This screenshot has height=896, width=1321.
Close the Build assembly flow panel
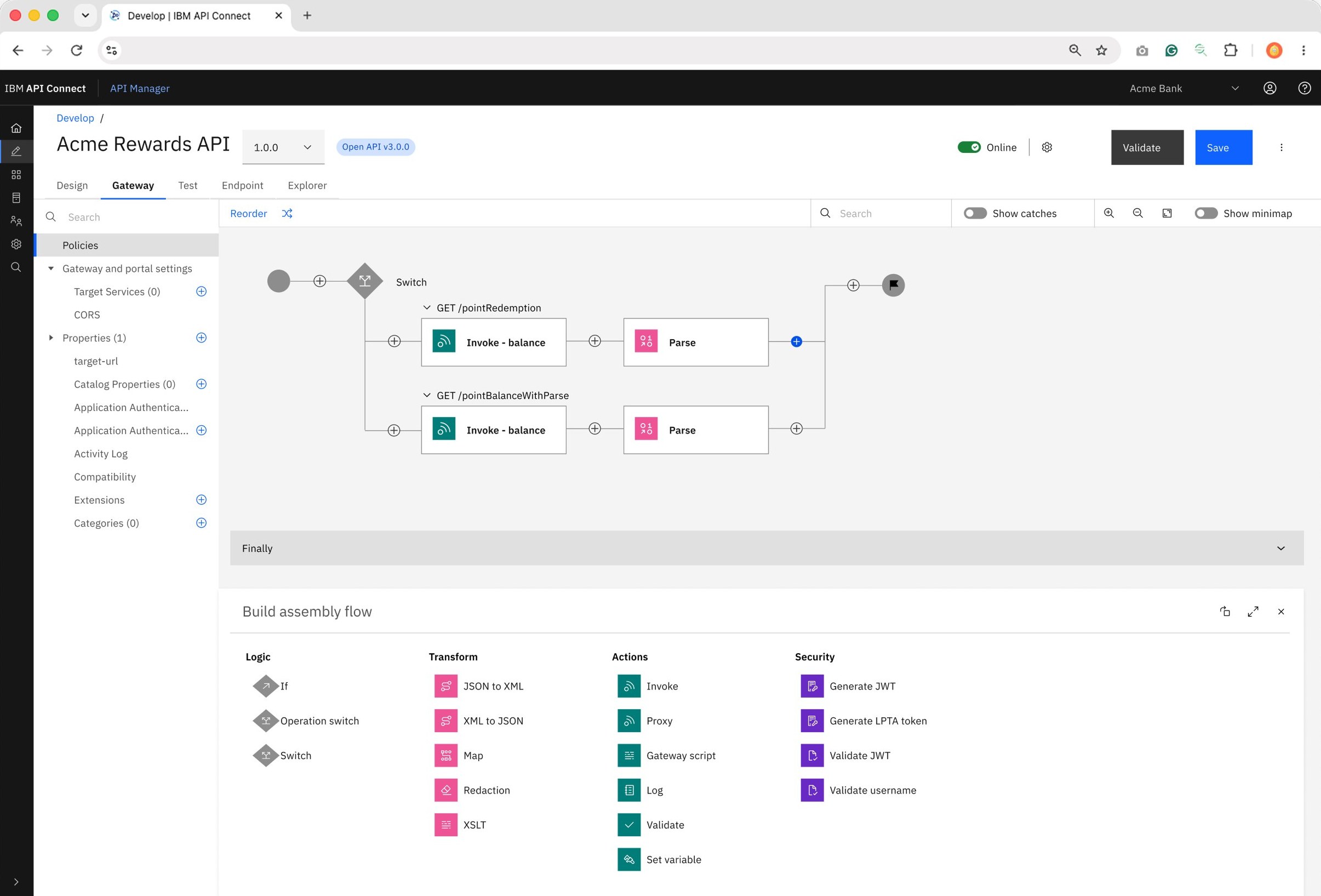[1280, 612]
